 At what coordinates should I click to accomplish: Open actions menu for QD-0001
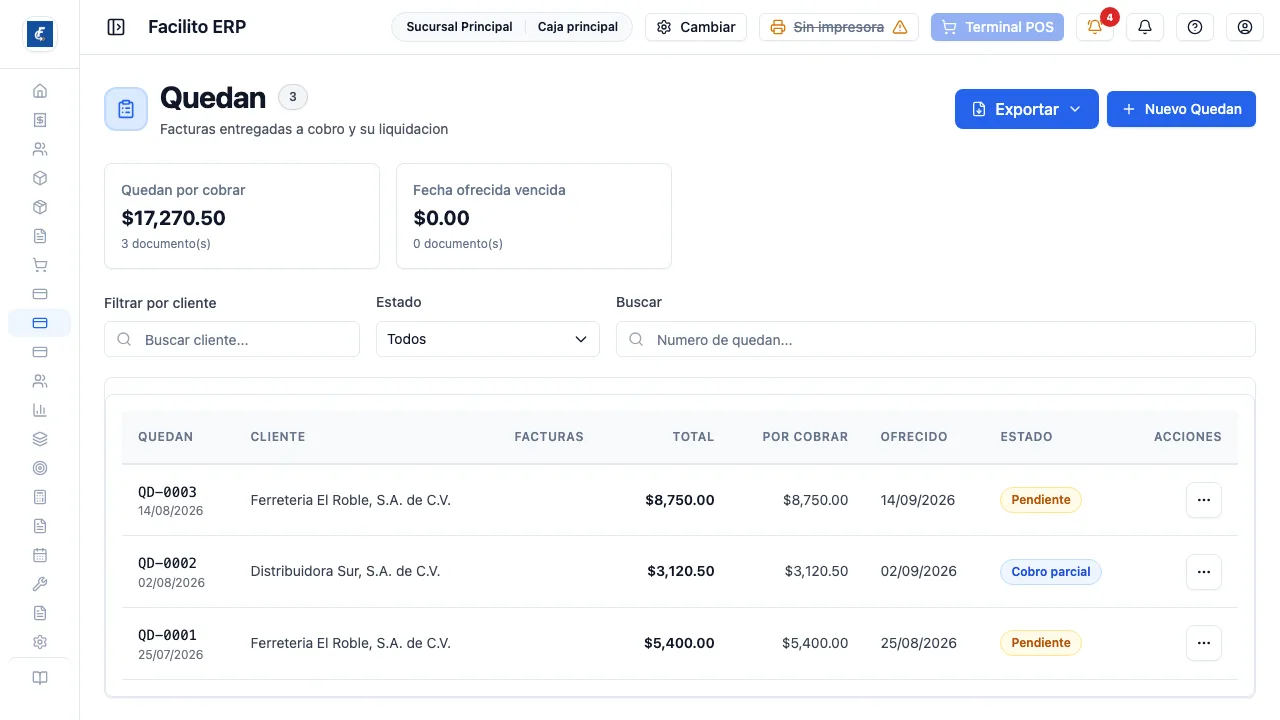point(1204,643)
